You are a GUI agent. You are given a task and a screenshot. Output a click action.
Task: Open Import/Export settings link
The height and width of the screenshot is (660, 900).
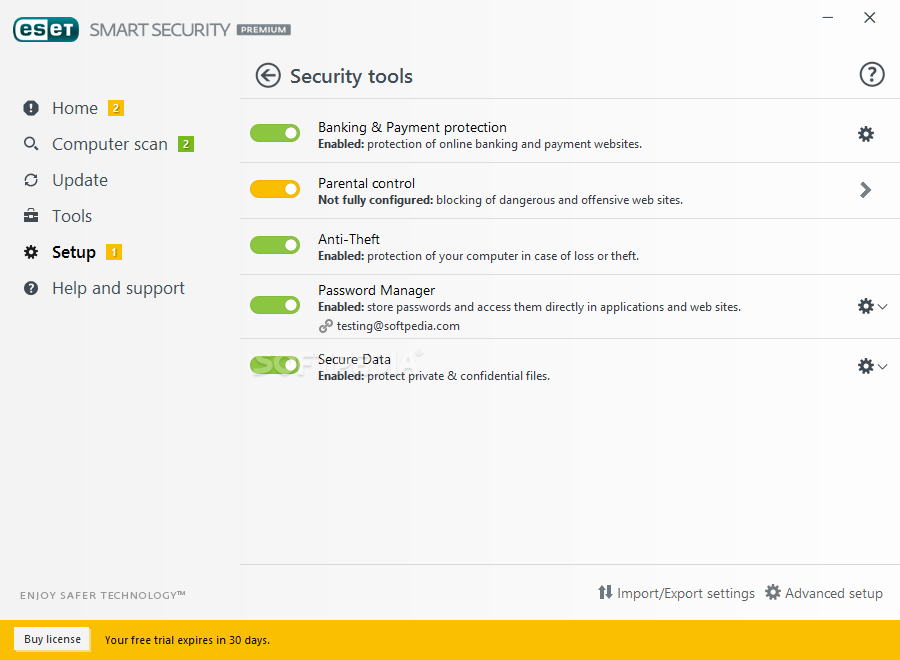click(685, 593)
